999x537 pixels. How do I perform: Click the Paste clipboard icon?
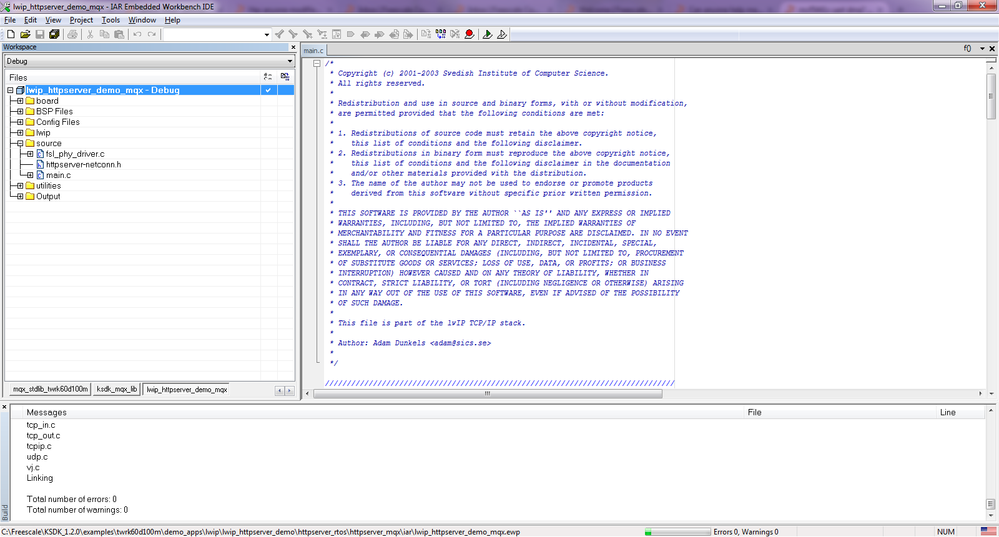[x=119, y=34]
